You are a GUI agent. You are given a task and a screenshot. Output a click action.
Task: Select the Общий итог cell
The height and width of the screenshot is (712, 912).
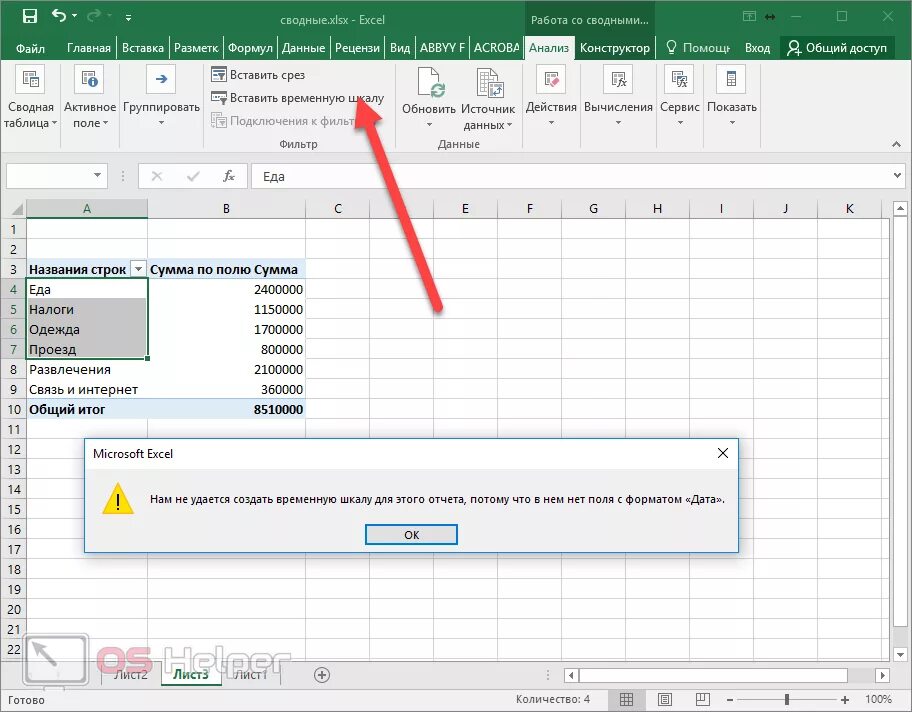(x=87, y=409)
